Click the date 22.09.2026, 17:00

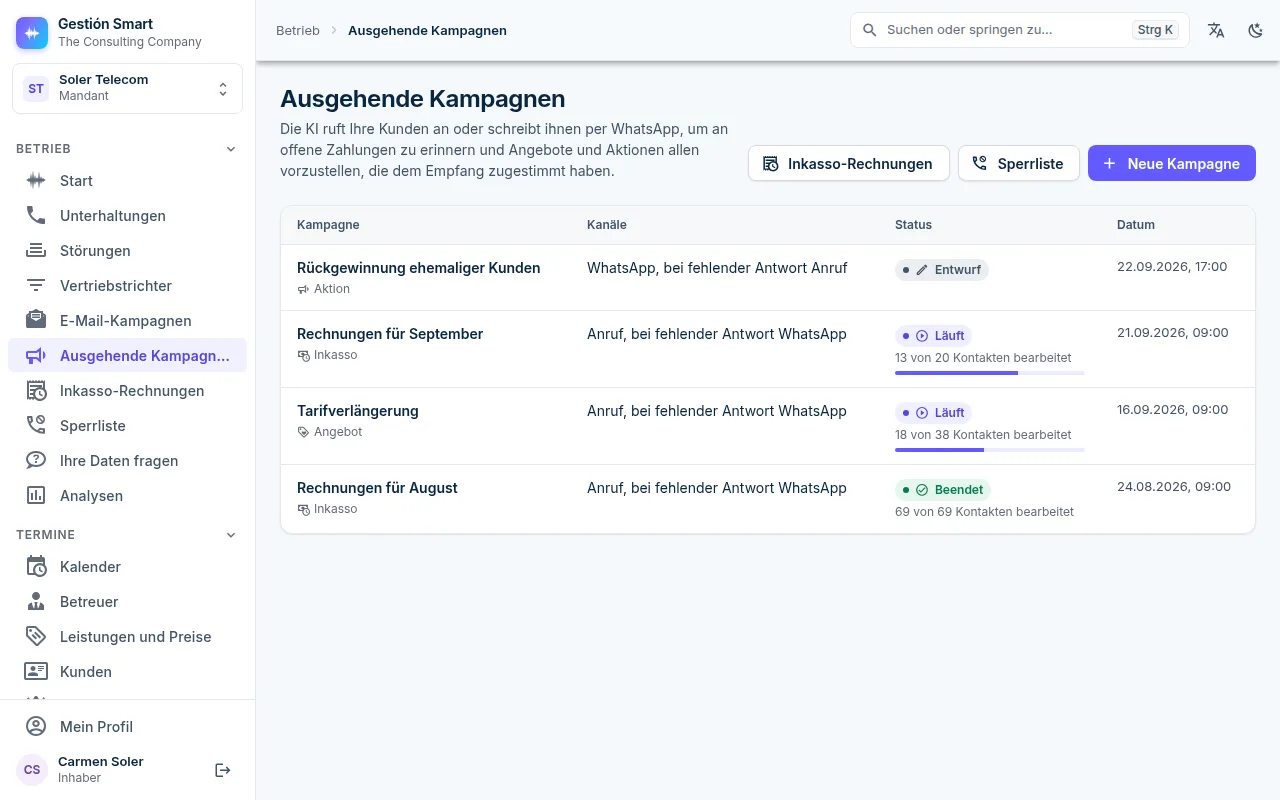pos(1172,267)
